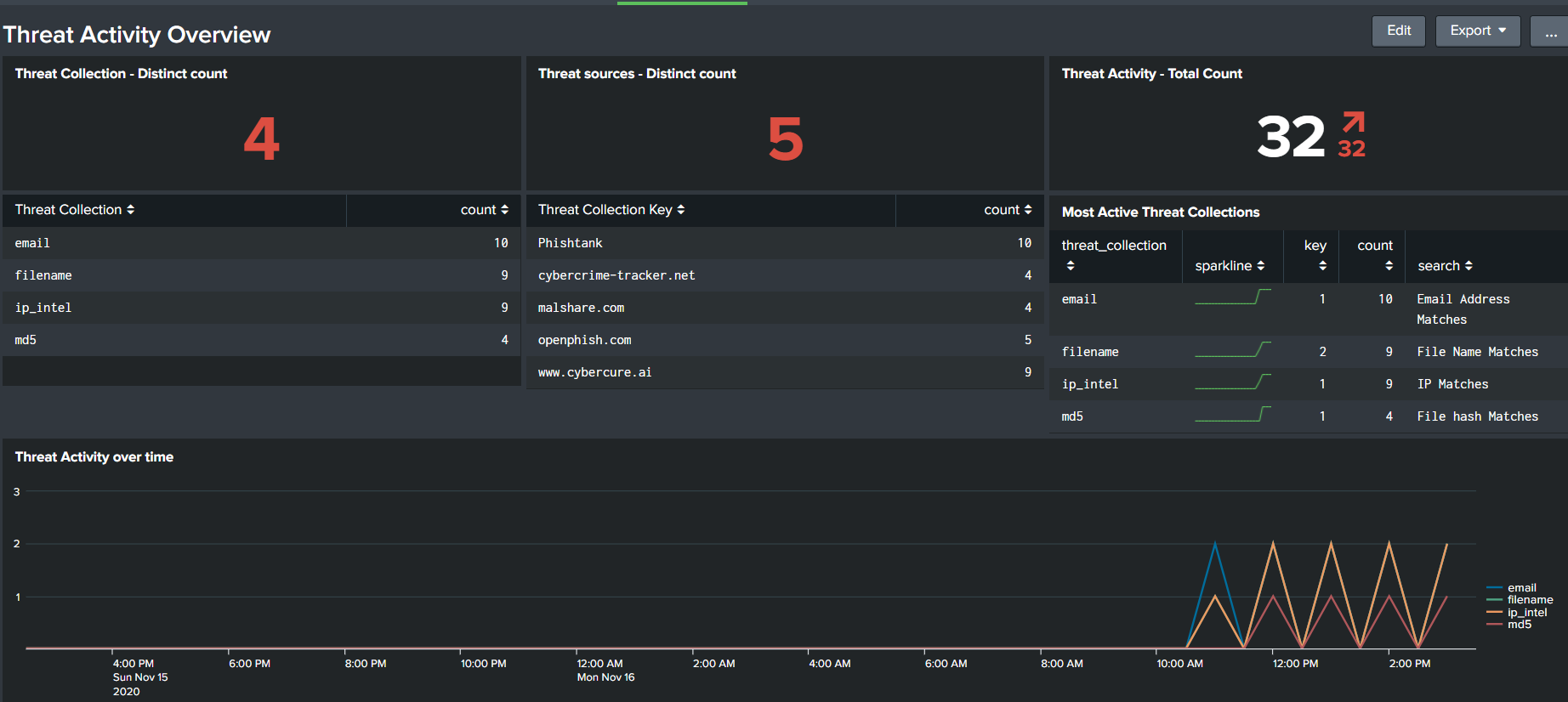This screenshot has height=702, width=1568.
Task: Sort by sparkline column header
Action: (x=1230, y=266)
